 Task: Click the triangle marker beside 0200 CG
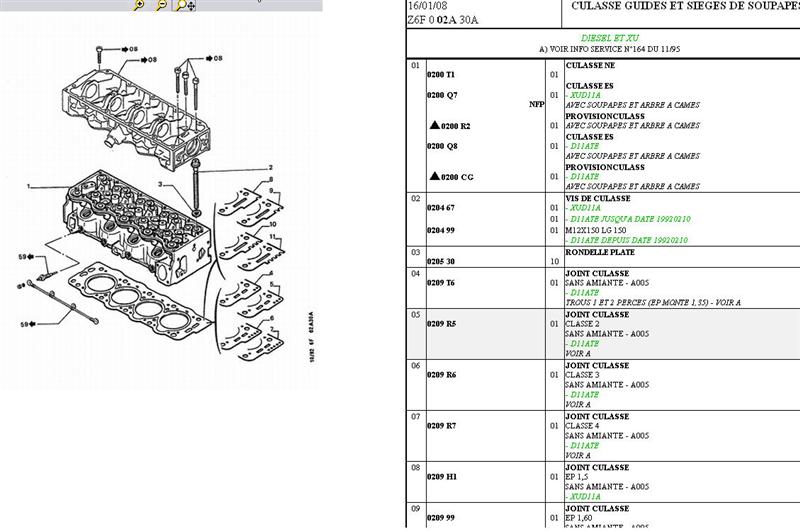pyautogui.click(x=434, y=176)
